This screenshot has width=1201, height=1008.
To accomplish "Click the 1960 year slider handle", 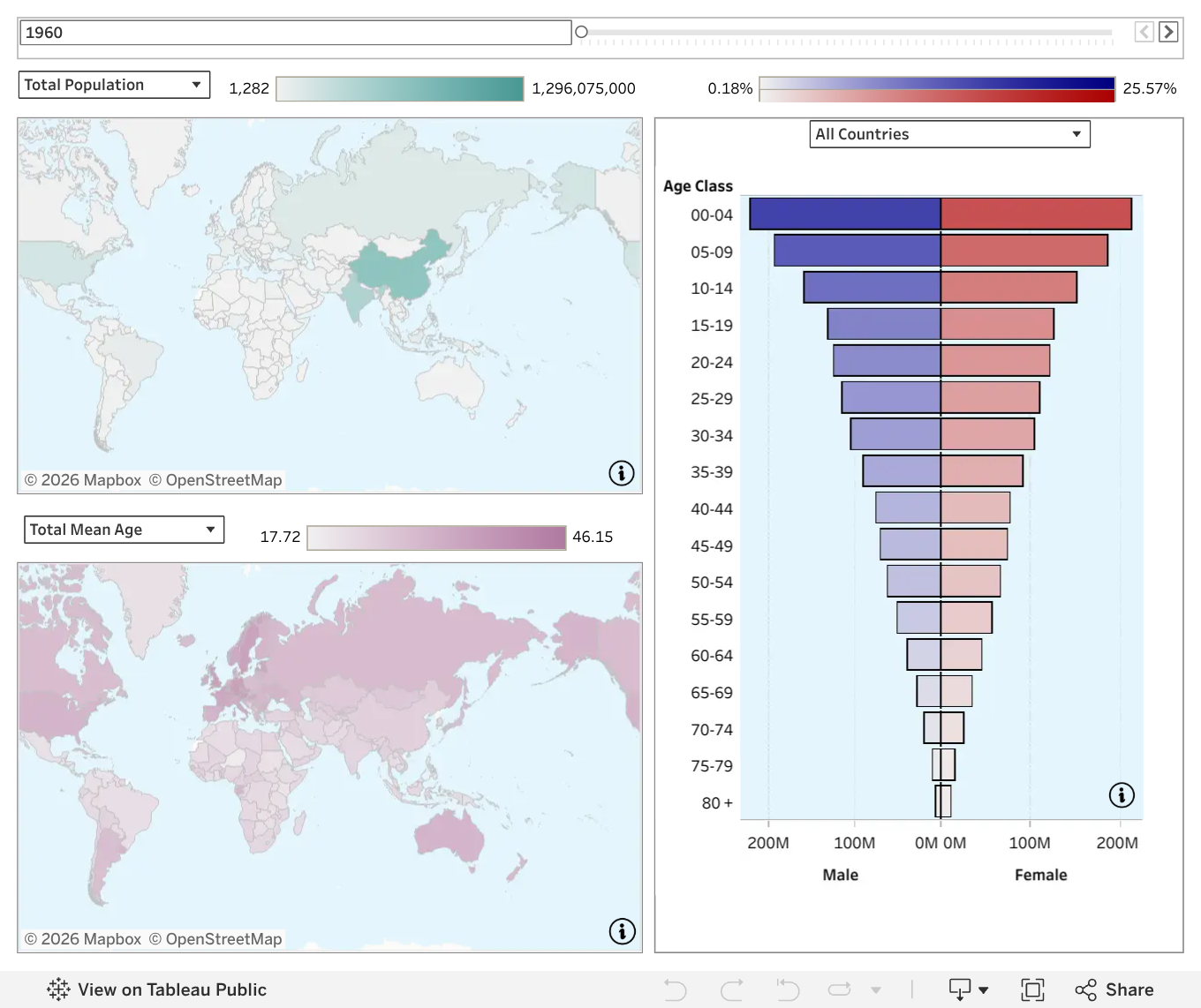I will pos(581,32).
